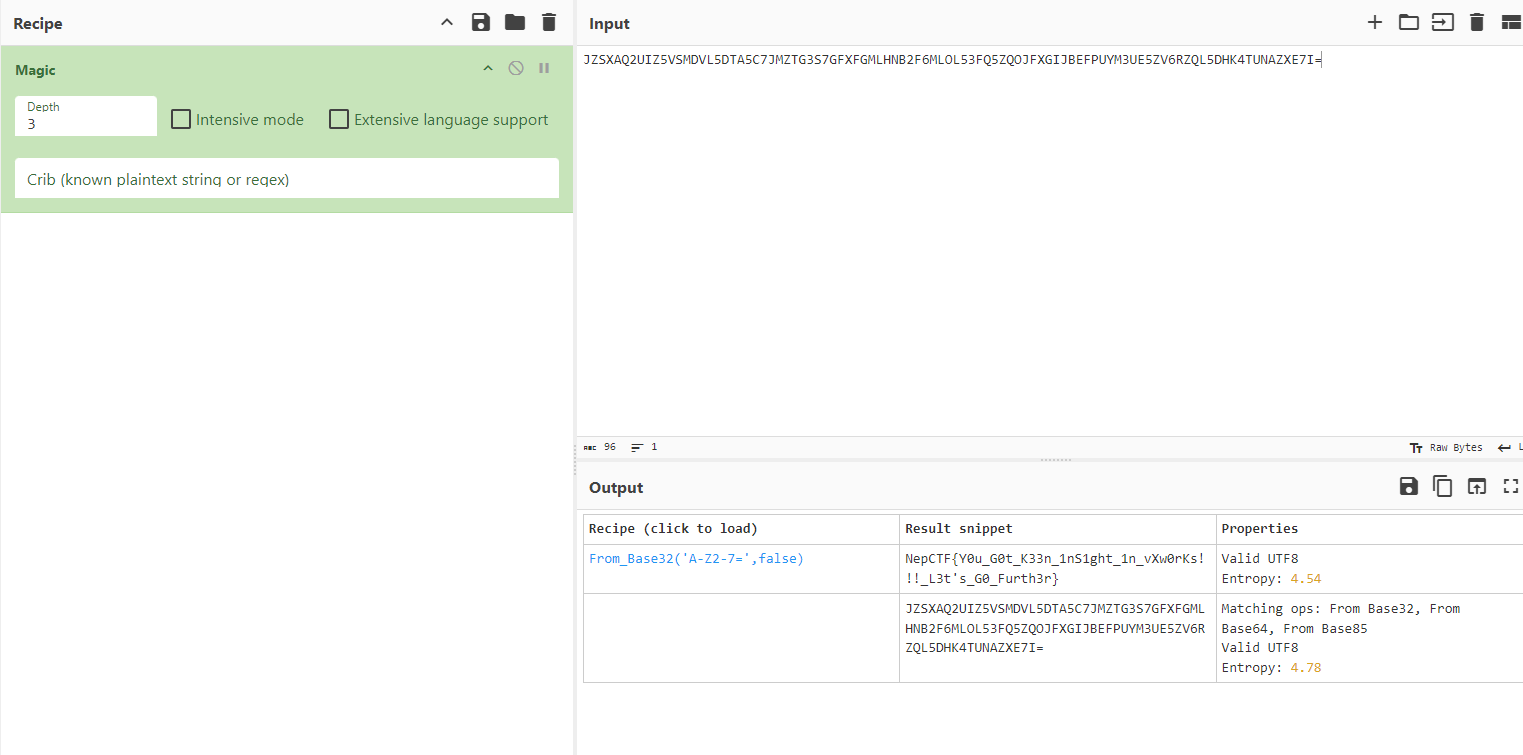Set breakpoint on Magic operation
Viewport: 1523px width, 755px height.
544,69
